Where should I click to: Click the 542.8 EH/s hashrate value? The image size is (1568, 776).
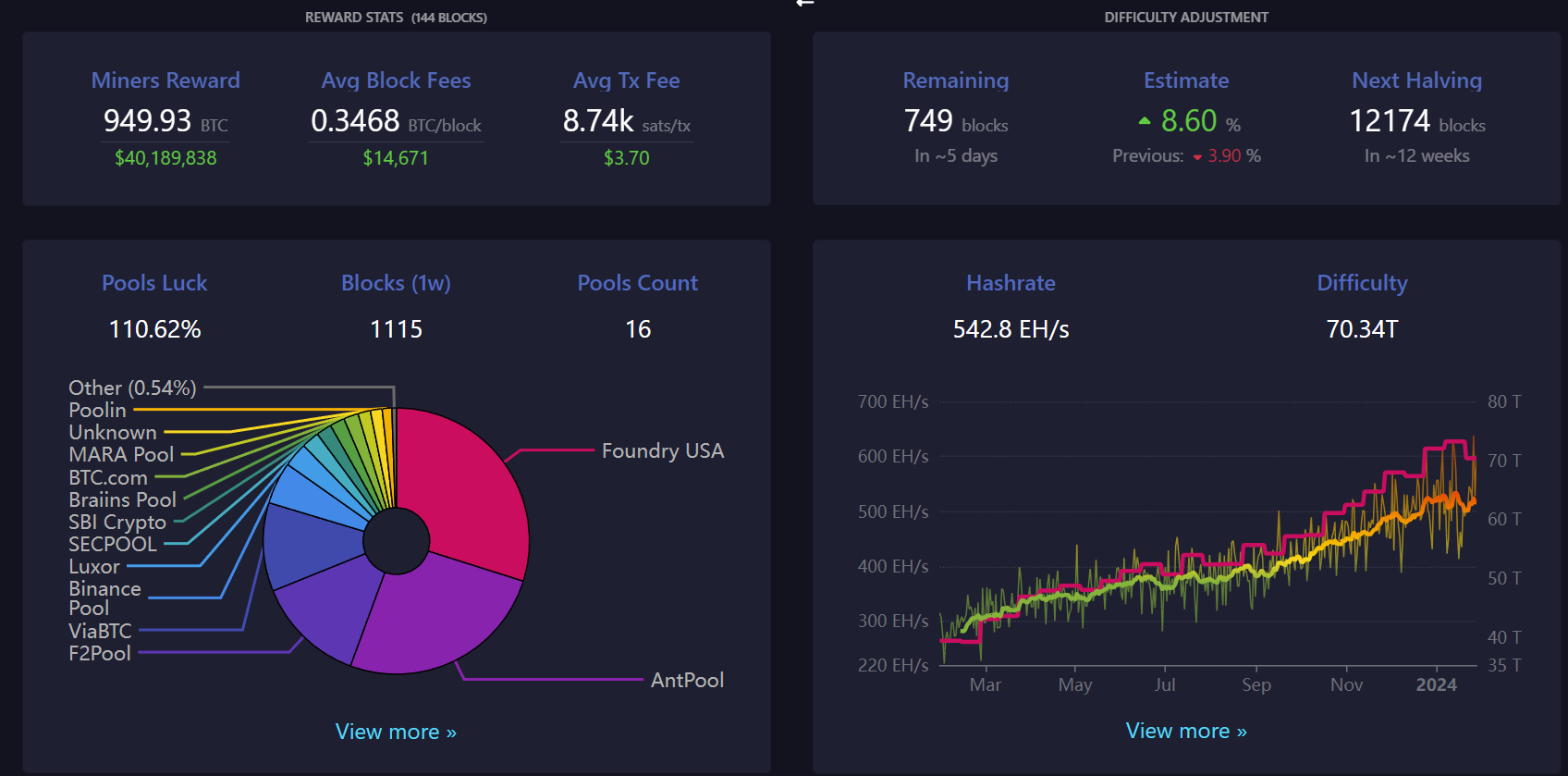pyautogui.click(x=1011, y=329)
